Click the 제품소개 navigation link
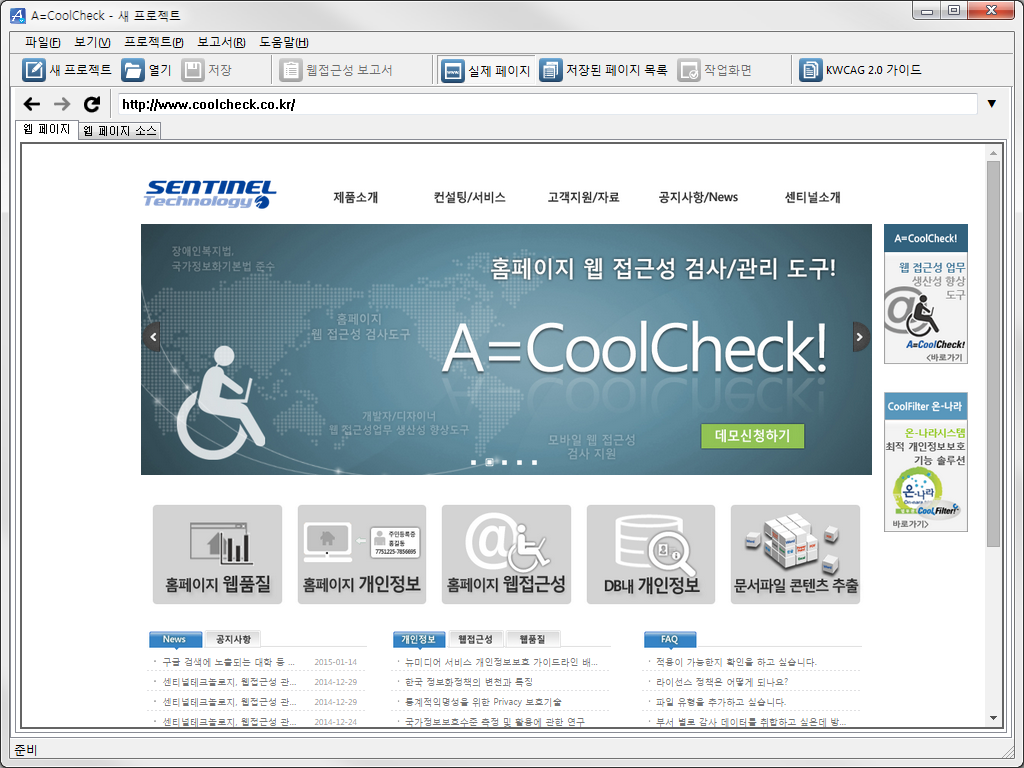This screenshot has width=1024, height=768. coord(356,197)
